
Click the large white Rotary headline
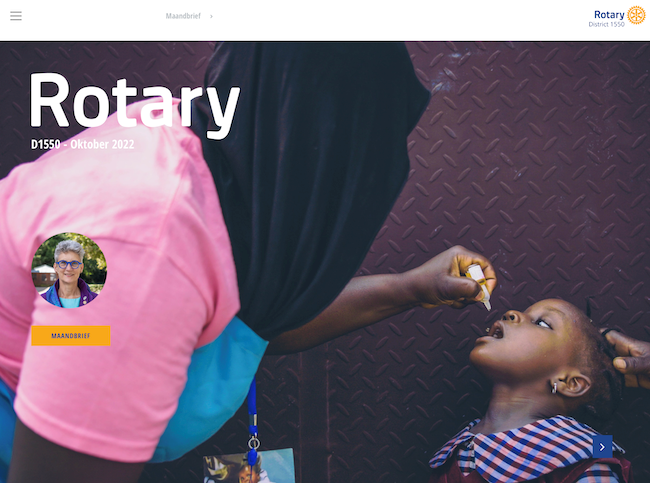pos(135,104)
